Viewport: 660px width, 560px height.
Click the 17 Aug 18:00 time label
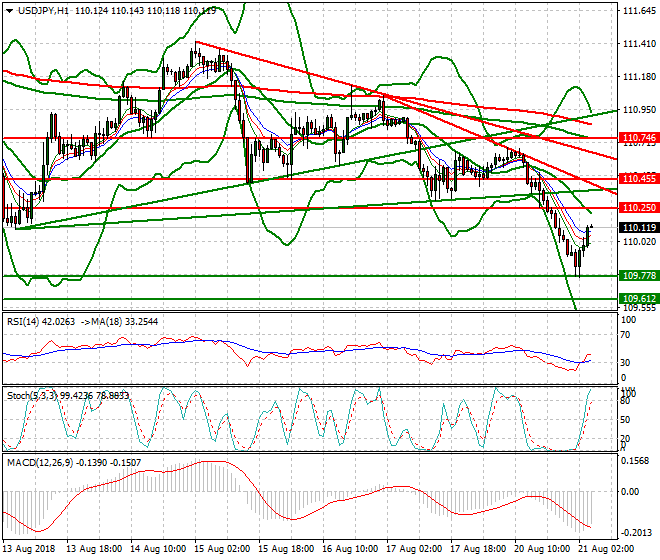[478, 549]
